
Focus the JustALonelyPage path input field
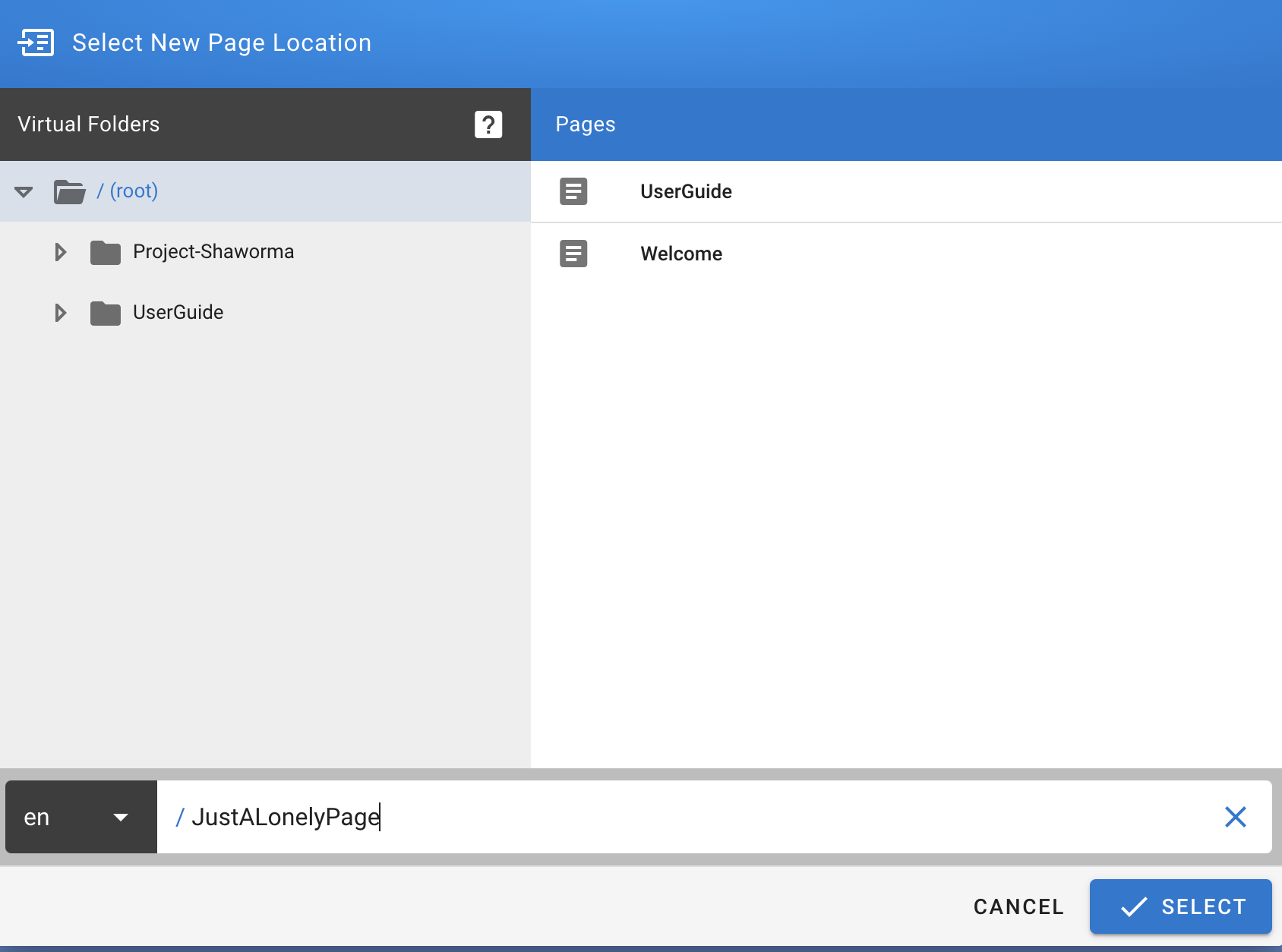(684, 817)
